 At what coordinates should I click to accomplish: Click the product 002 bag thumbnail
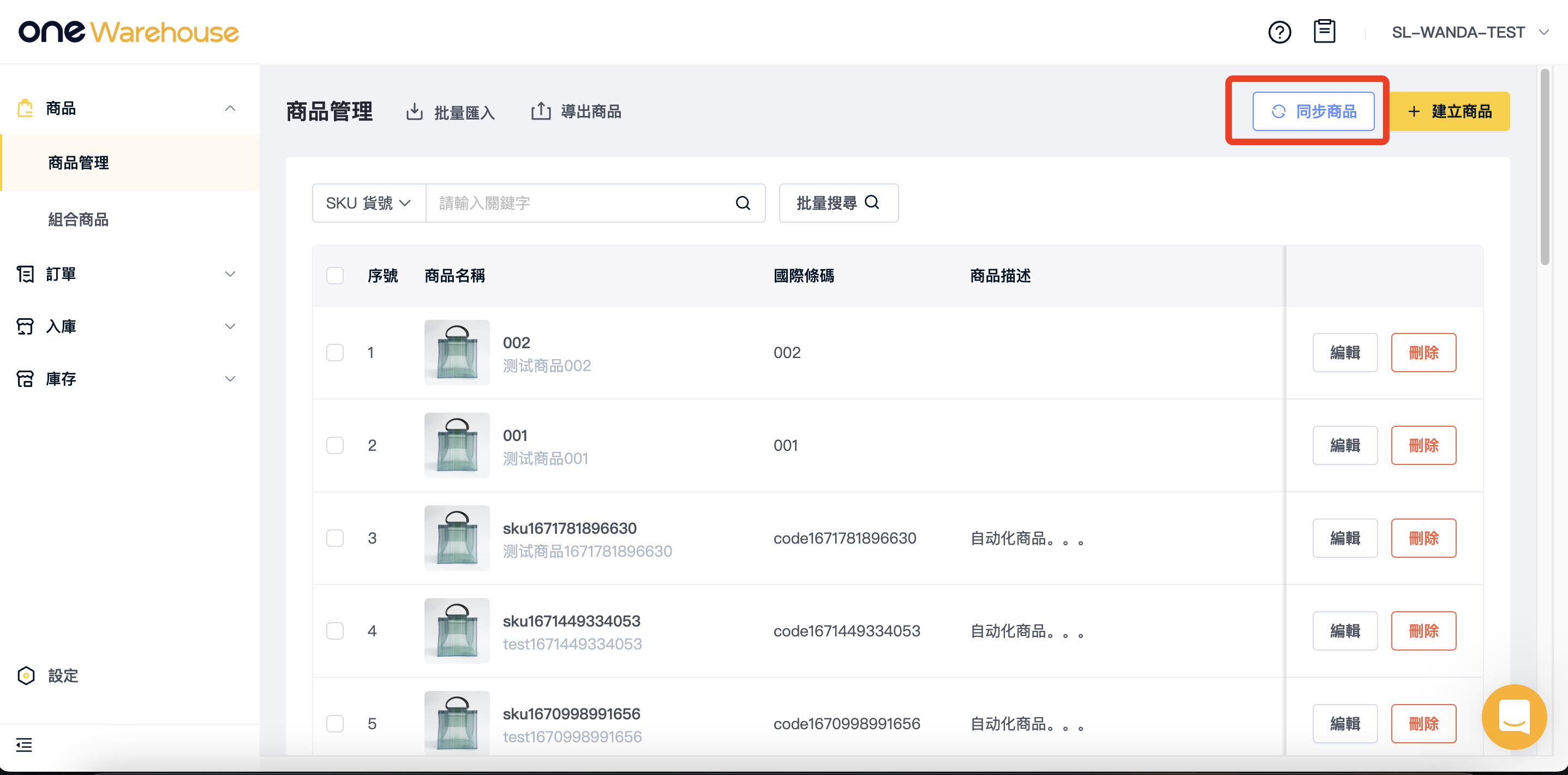click(x=457, y=353)
